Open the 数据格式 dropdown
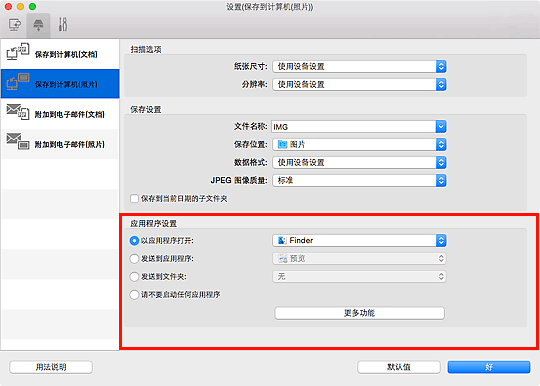The width and height of the screenshot is (540, 386). (x=359, y=163)
